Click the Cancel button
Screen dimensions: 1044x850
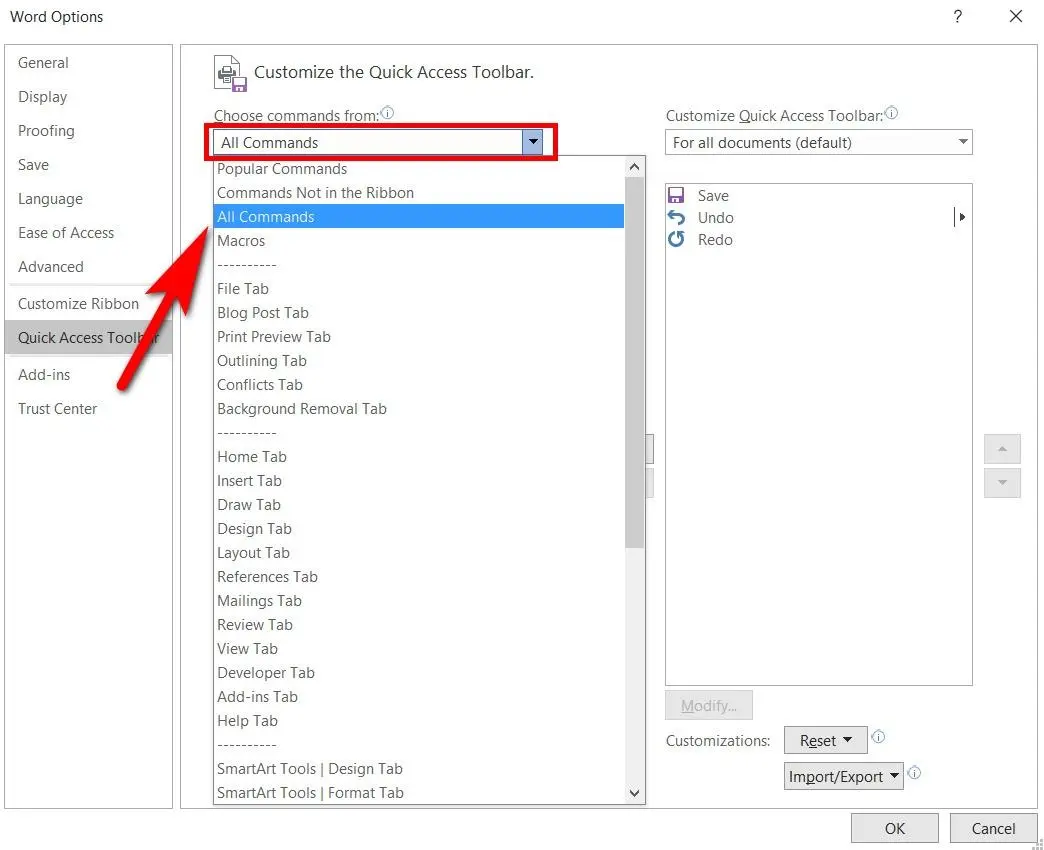pos(993,828)
